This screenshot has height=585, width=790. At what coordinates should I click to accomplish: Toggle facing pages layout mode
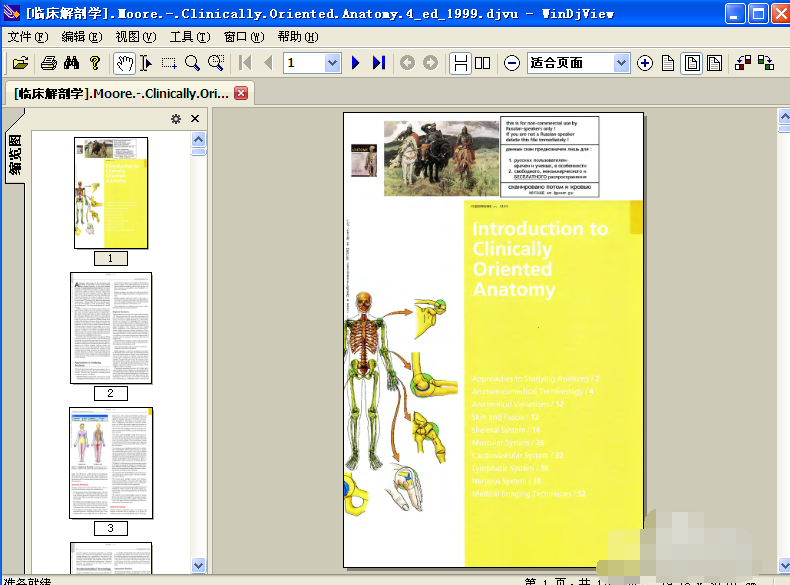pos(483,63)
